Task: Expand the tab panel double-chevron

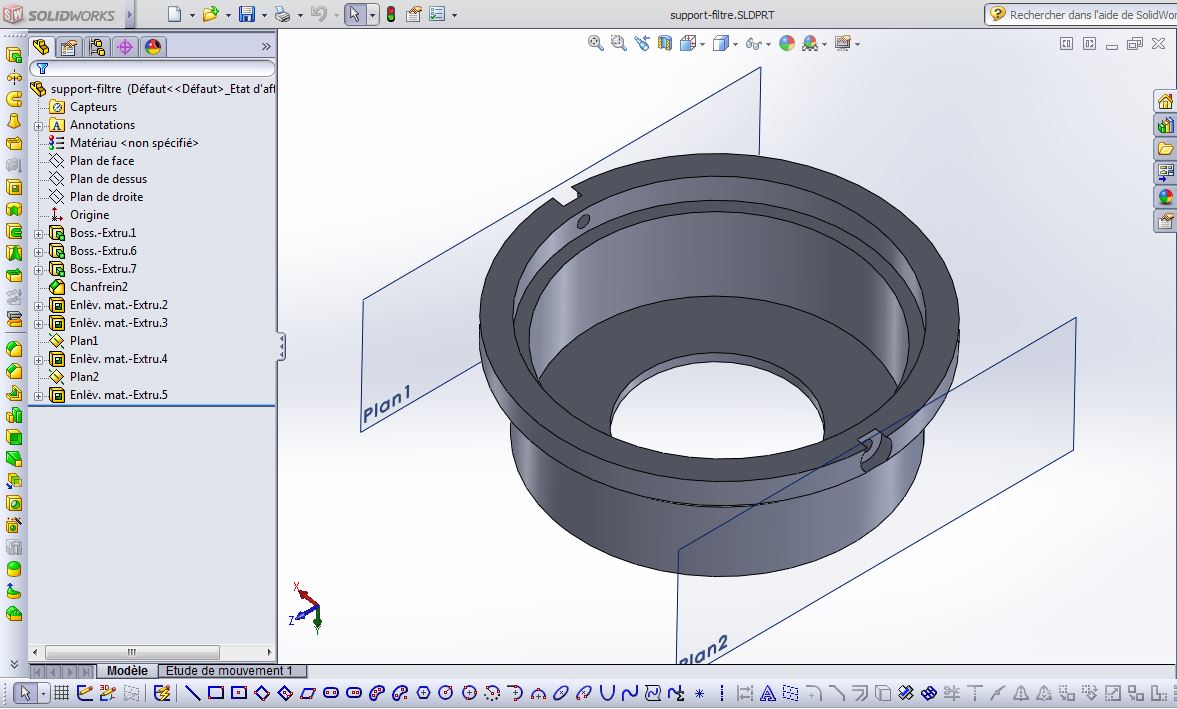Action: coord(266,47)
